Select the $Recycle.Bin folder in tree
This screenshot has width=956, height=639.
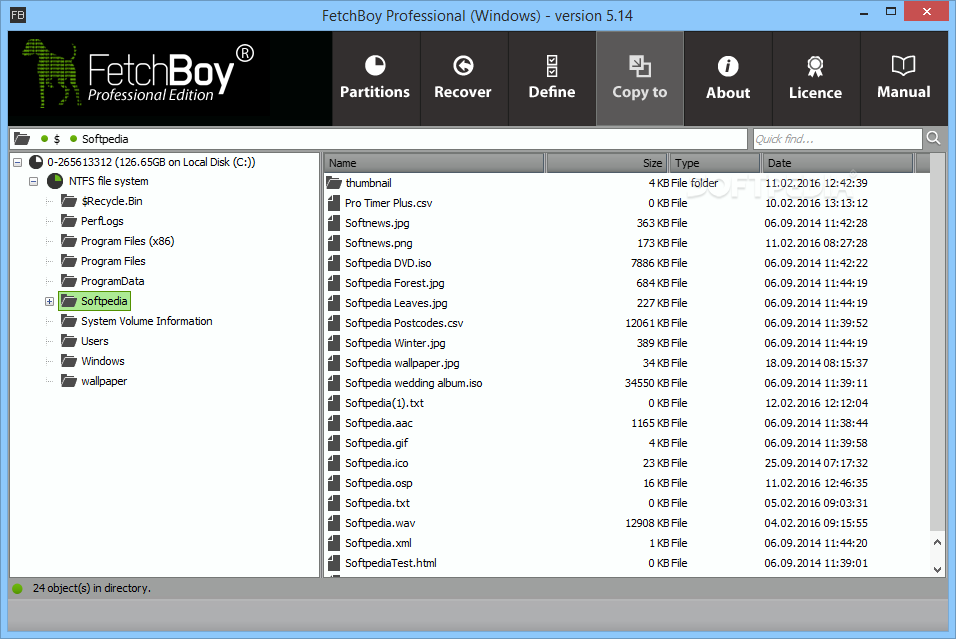click(101, 201)
